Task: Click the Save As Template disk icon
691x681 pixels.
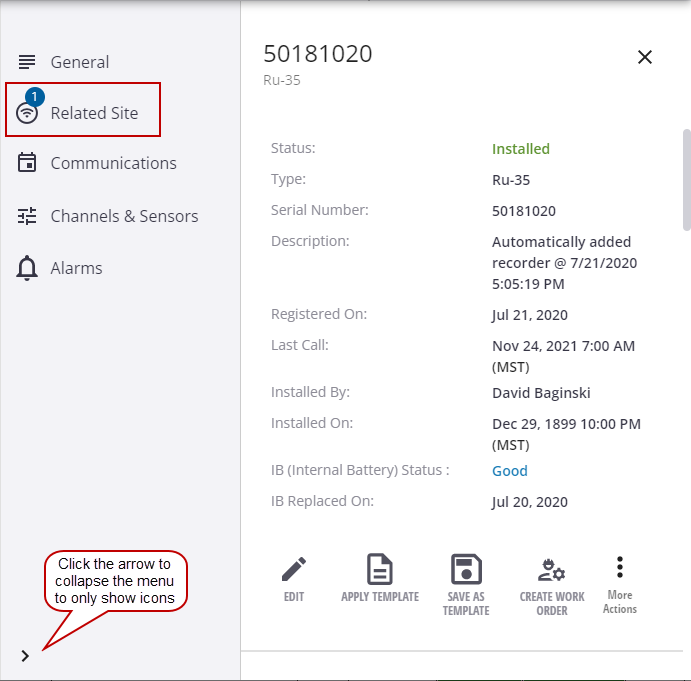Action: [x=466, y=570]
